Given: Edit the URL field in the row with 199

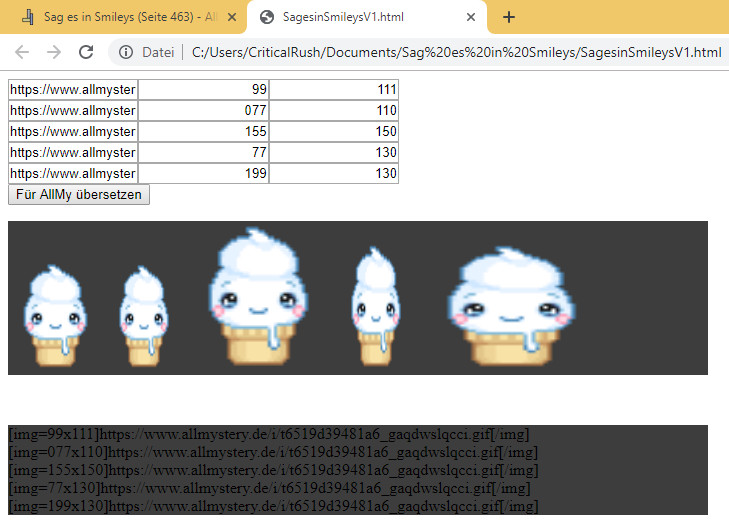Looking at the screenshot, I should pyautogui.click(x=73, y=173).
